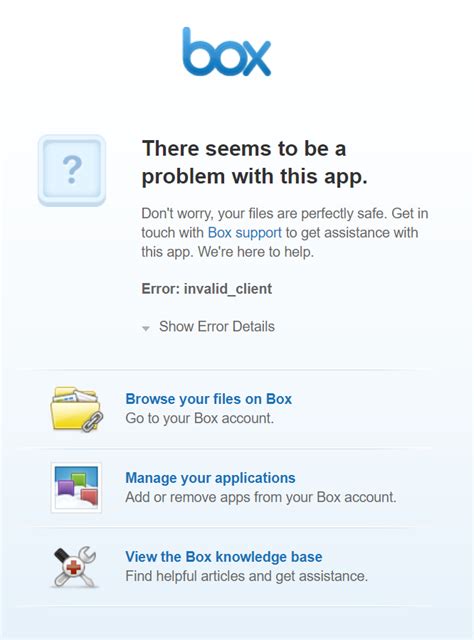Click Add or remove apps description
Image resolution: width=474 pixels, height=640 pixels.
(261, 497)
